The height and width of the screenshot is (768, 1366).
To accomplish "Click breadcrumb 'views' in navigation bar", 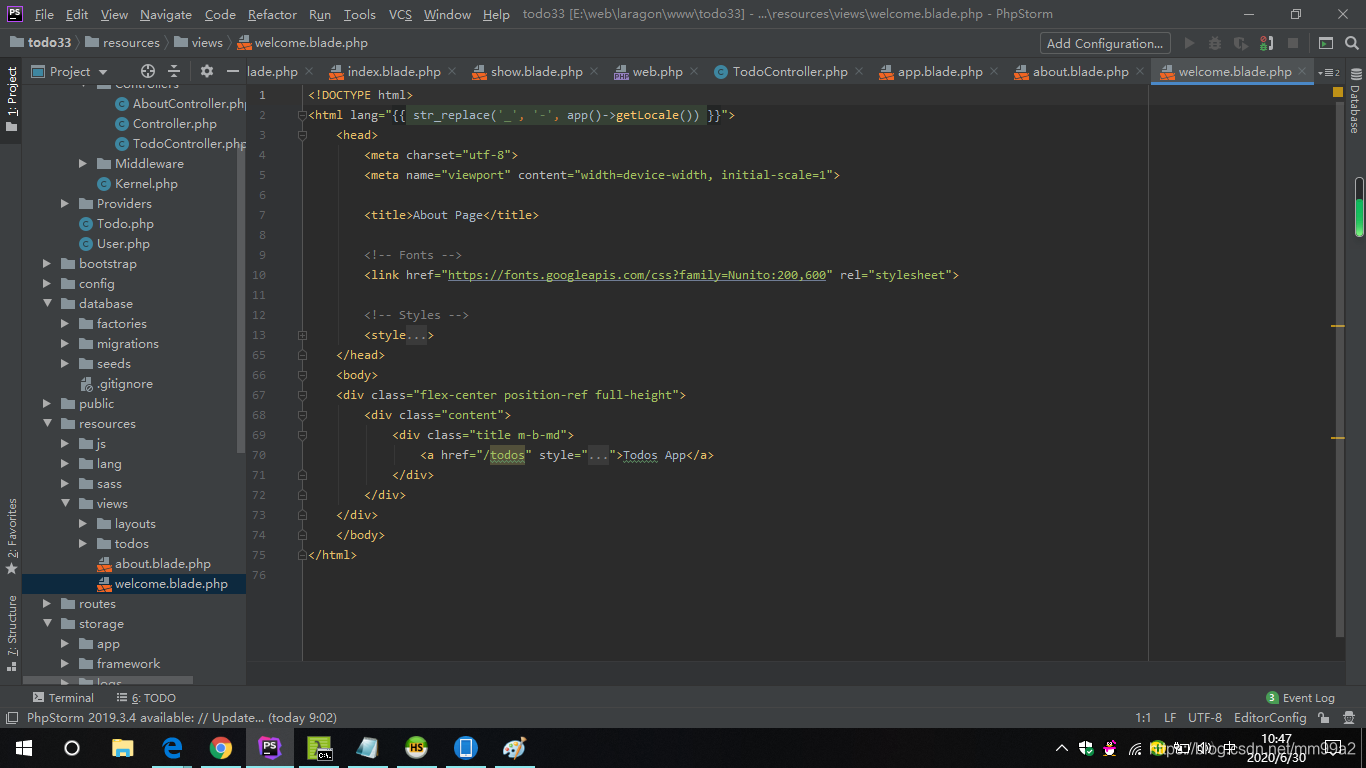I will [198, 43].
